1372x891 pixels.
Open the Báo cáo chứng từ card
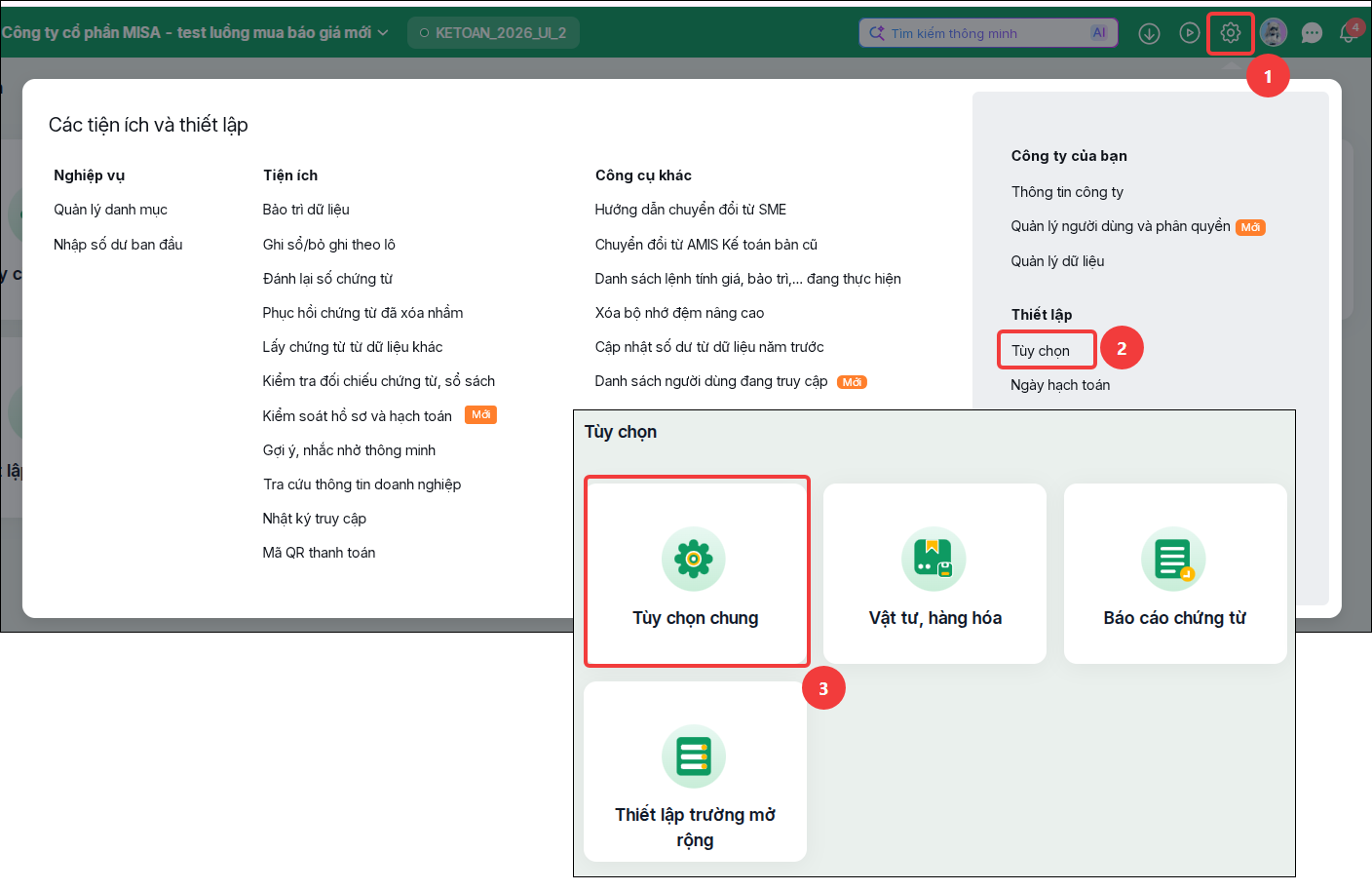point(1175,573)
